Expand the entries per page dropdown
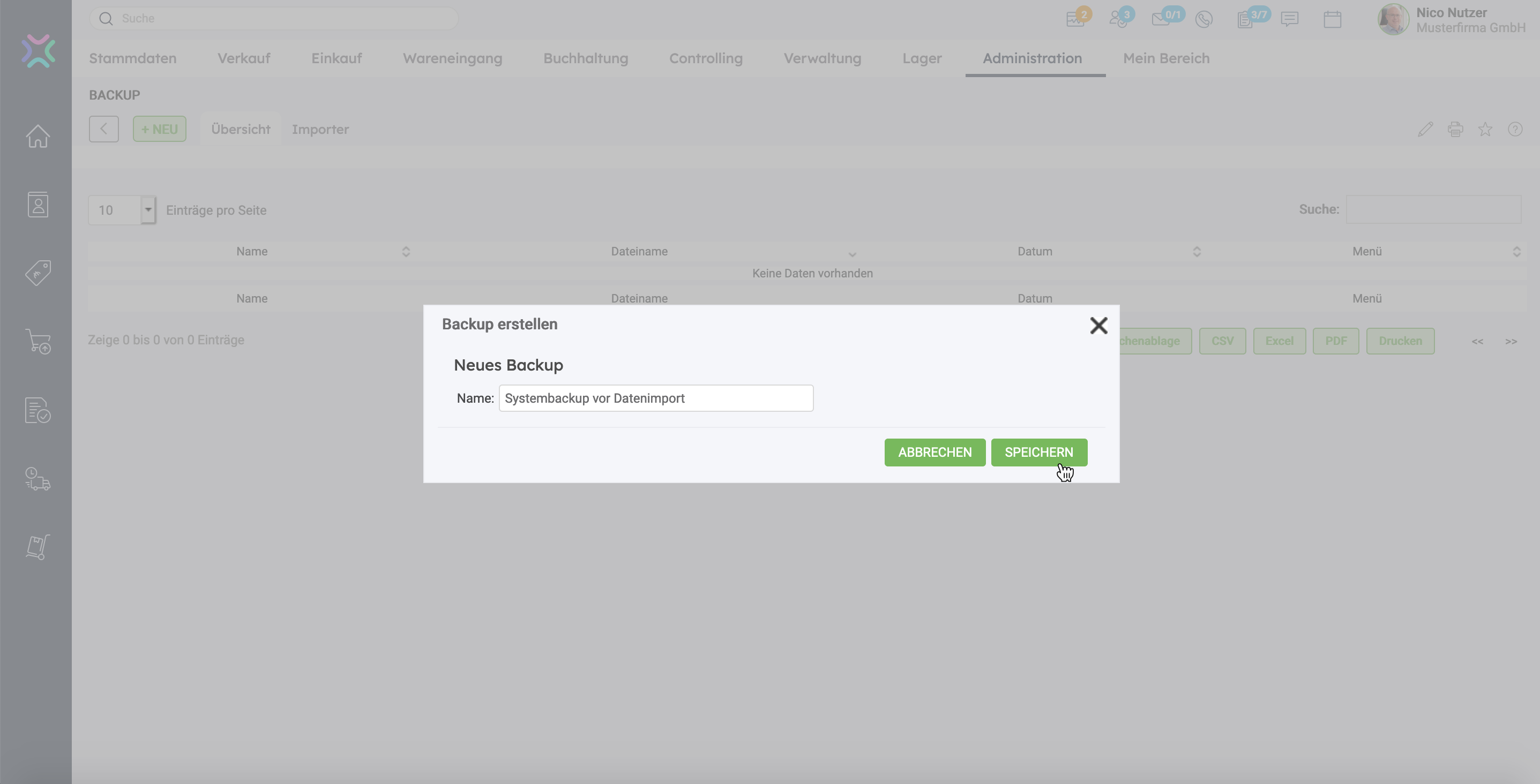The image size is (1540, 784). pos(148,210)
